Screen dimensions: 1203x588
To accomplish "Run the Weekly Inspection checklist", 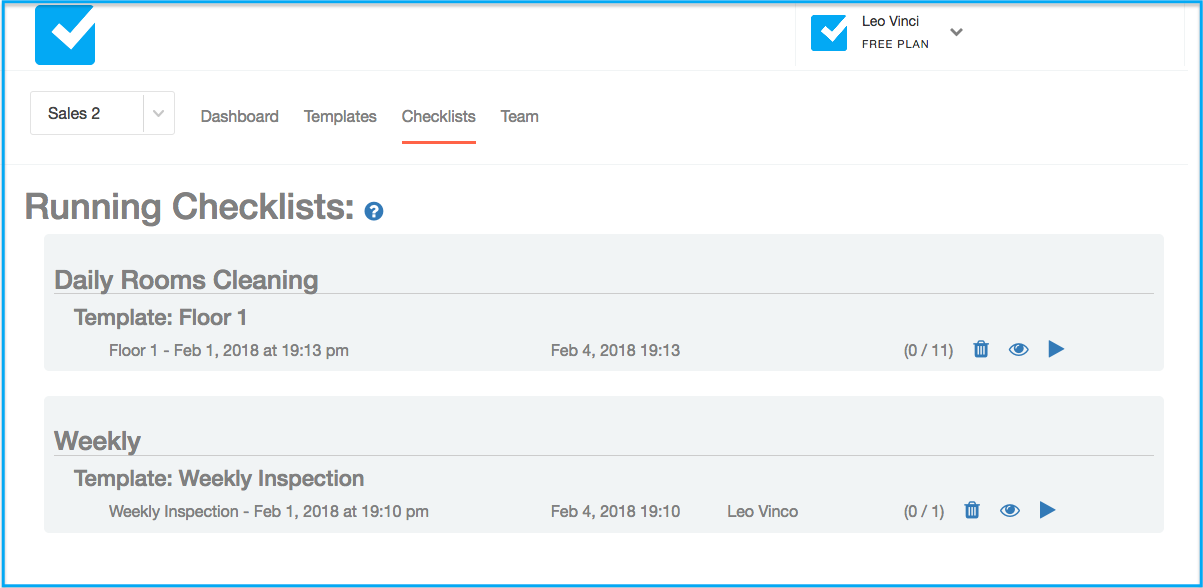I will click(1047, 510).
